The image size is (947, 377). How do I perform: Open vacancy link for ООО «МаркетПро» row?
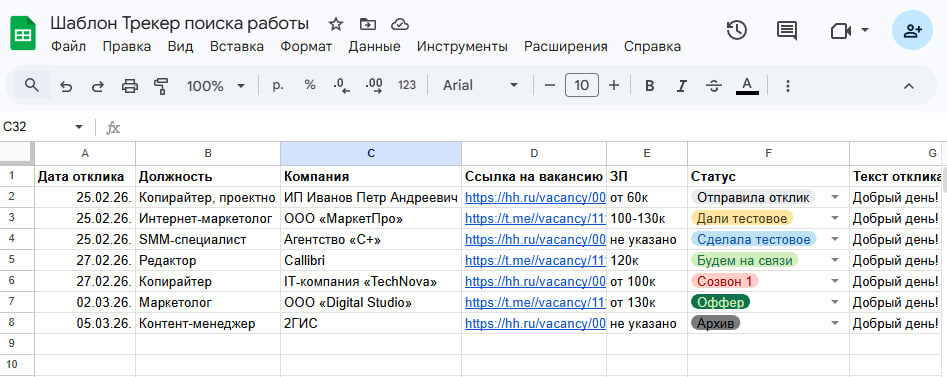[x=535, y=218]
